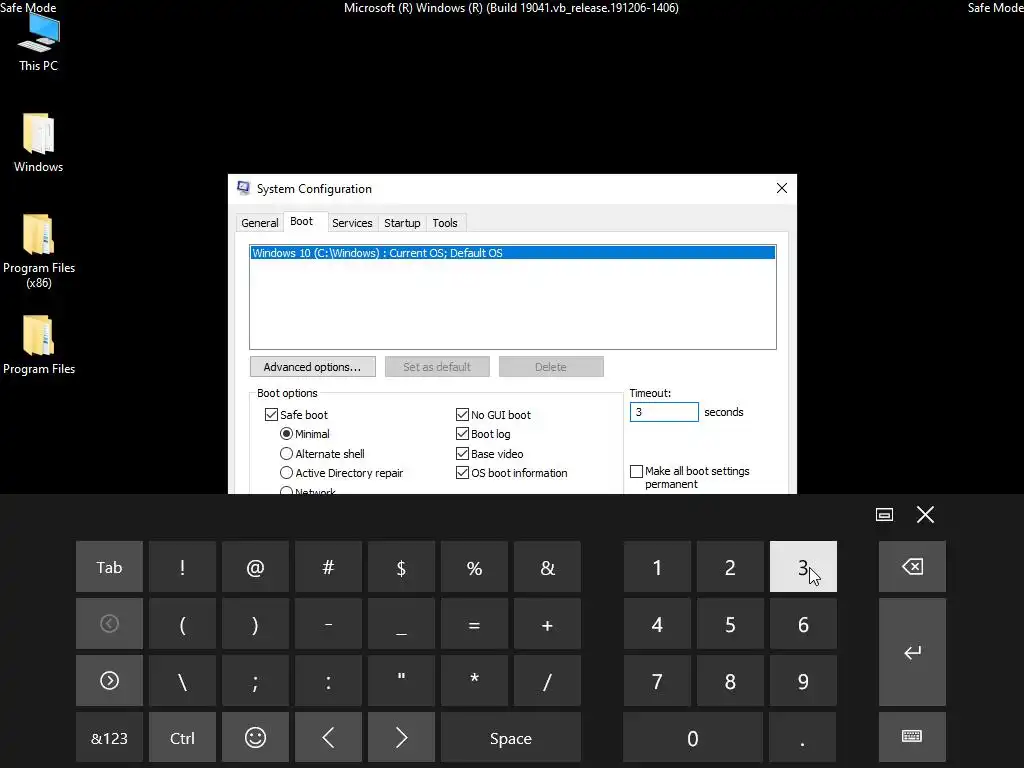Tap the left arrow cursor key
Viewport: 1024px width, 768px height.
[x=328, y=737]
